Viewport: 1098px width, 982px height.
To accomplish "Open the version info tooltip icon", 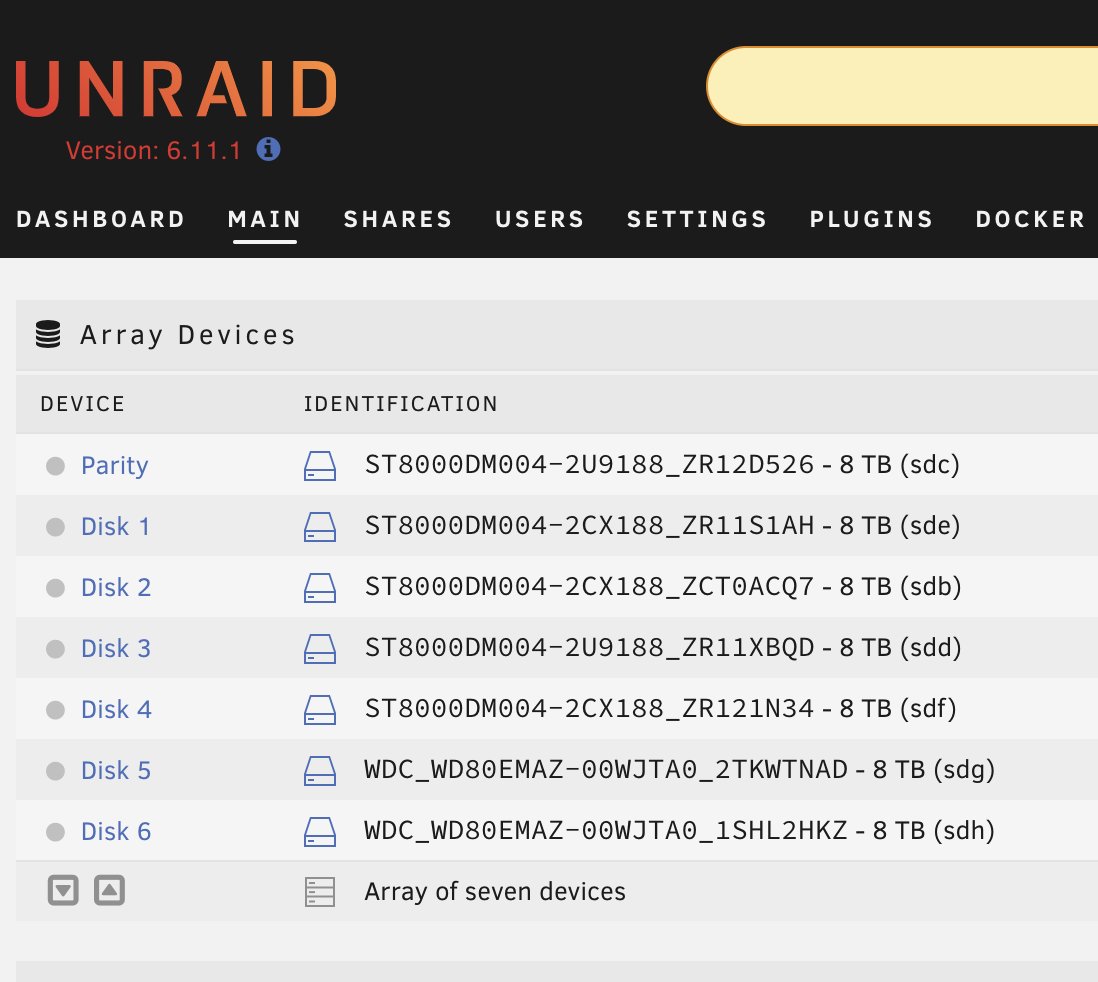I will point(266,150).
